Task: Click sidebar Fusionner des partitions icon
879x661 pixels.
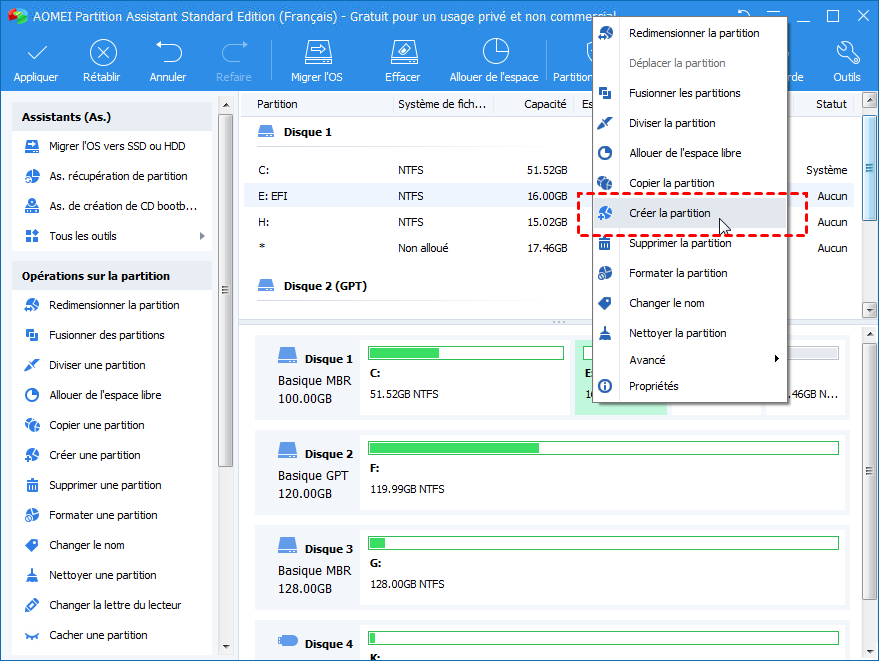Action: click(x=32, y=335)
